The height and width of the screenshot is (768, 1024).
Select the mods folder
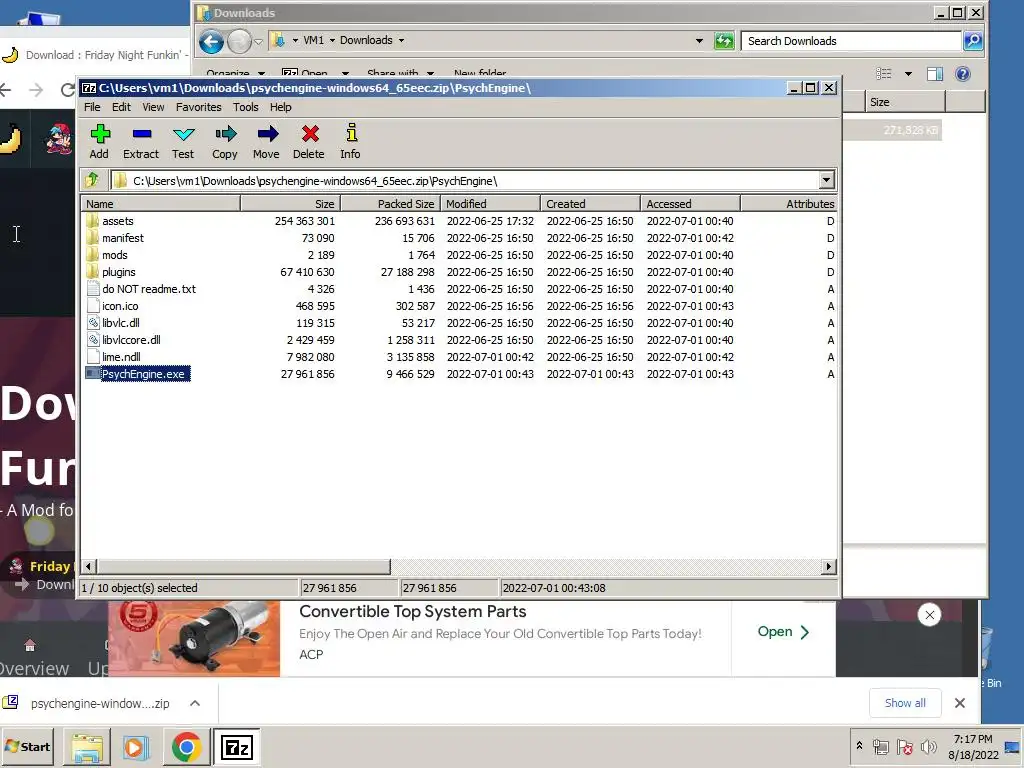click(114, 255)
